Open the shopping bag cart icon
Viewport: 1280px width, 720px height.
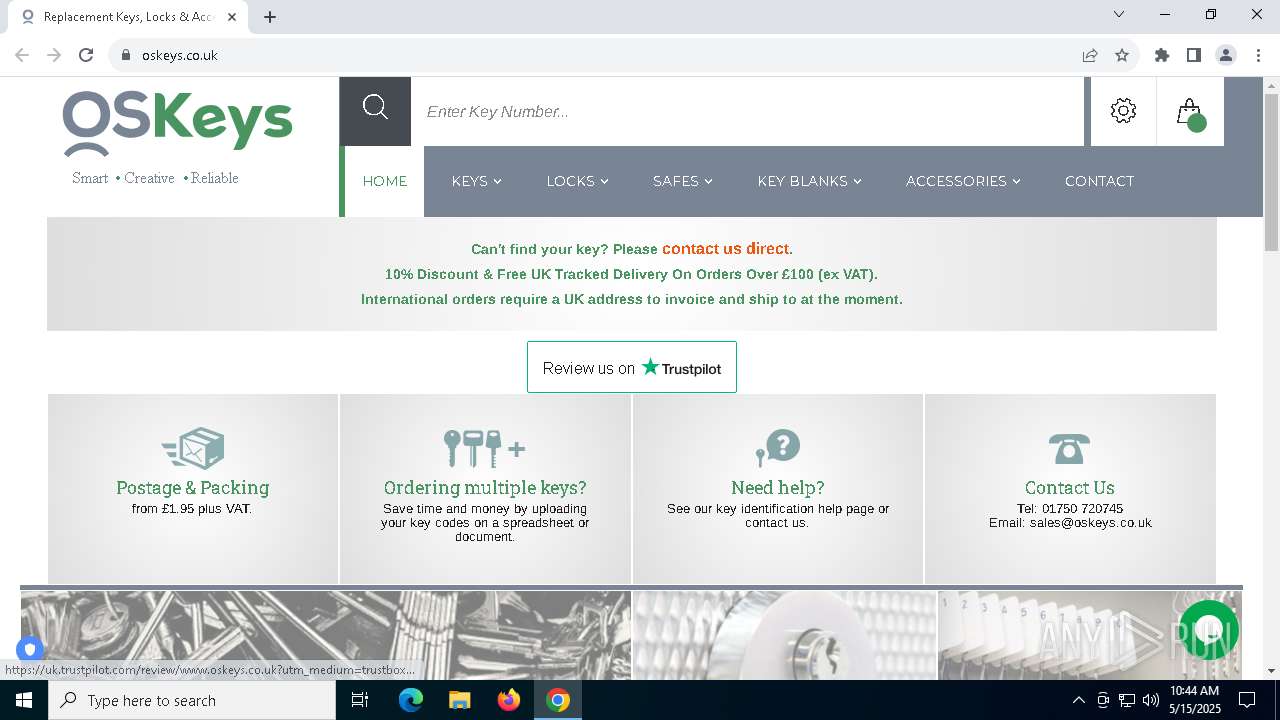tap(1190, 113)
